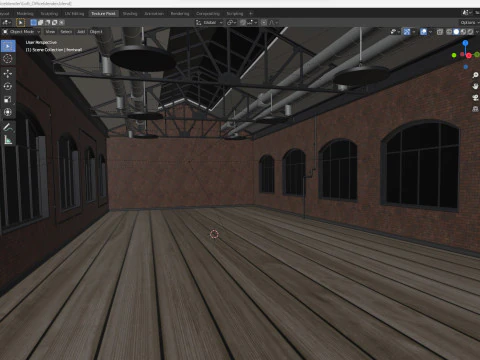Select the Select Box tool
The width and height of the screenshot is (480, 360).
(8, 46)
